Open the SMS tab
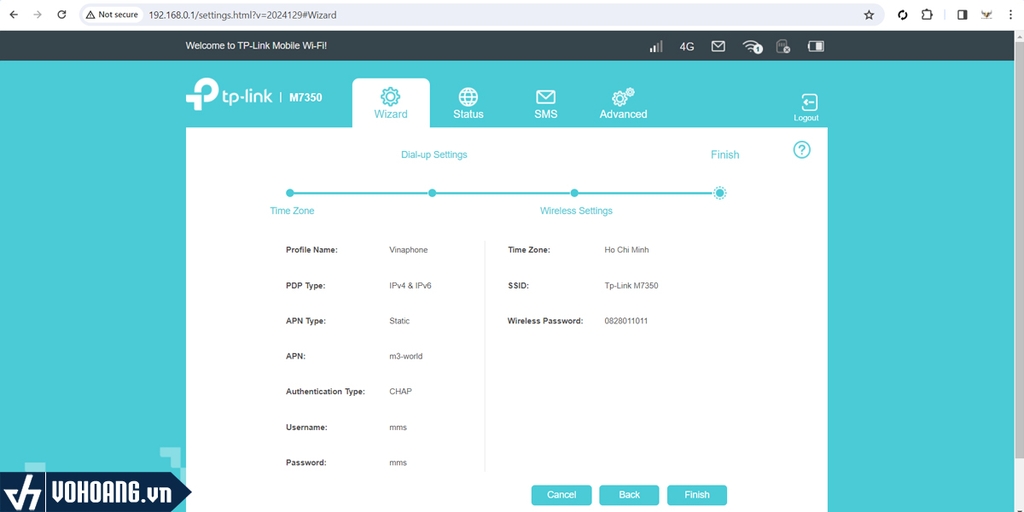 [545, 103]
